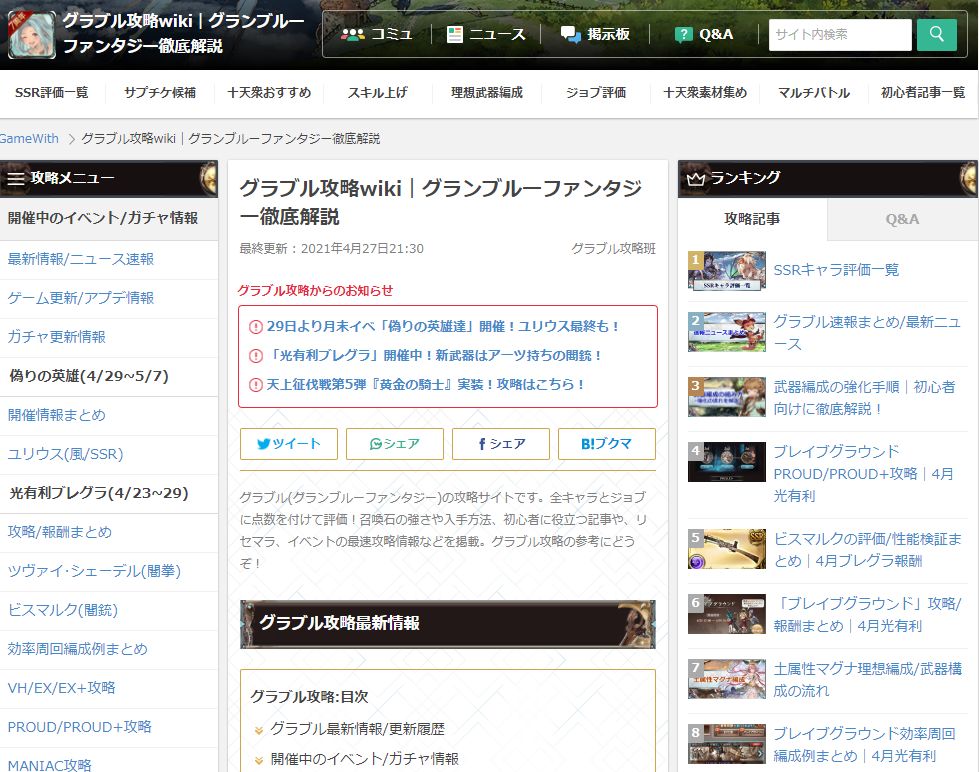Open ブレイブグラウンドPROUD/PROUD+攻略 ranking link
Screen dimensions: 979x772
coord(863,473)
